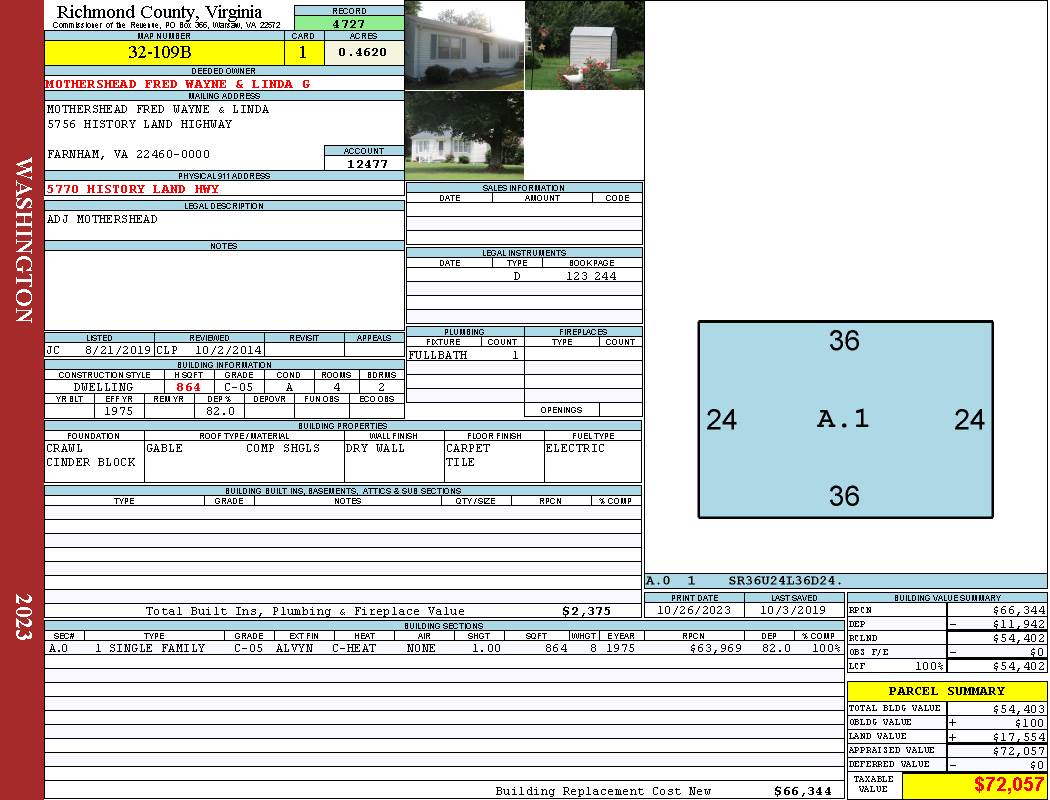This screenshot has height=800, width=1050.
Task: Click roof material COMP SHGLS
Action: [283, 448]
